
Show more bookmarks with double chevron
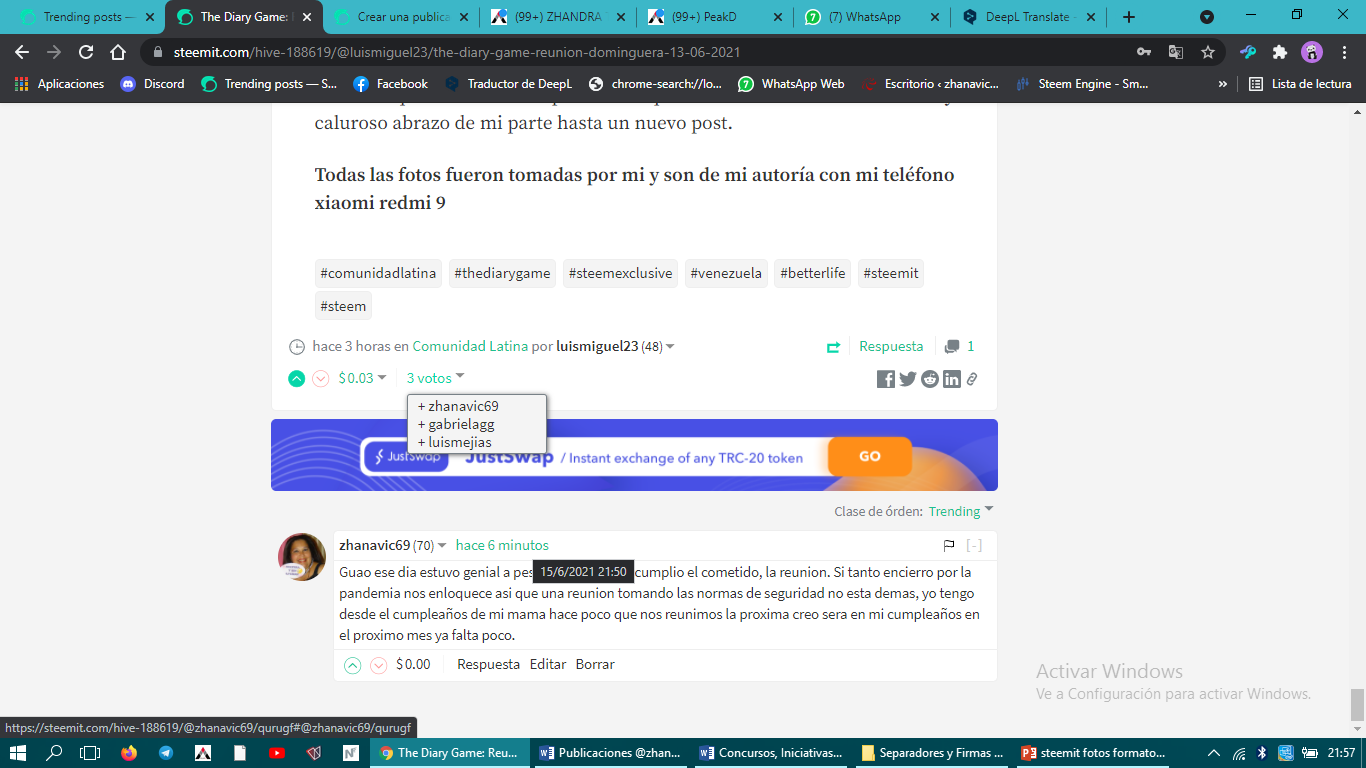(x=1222, y=84)
